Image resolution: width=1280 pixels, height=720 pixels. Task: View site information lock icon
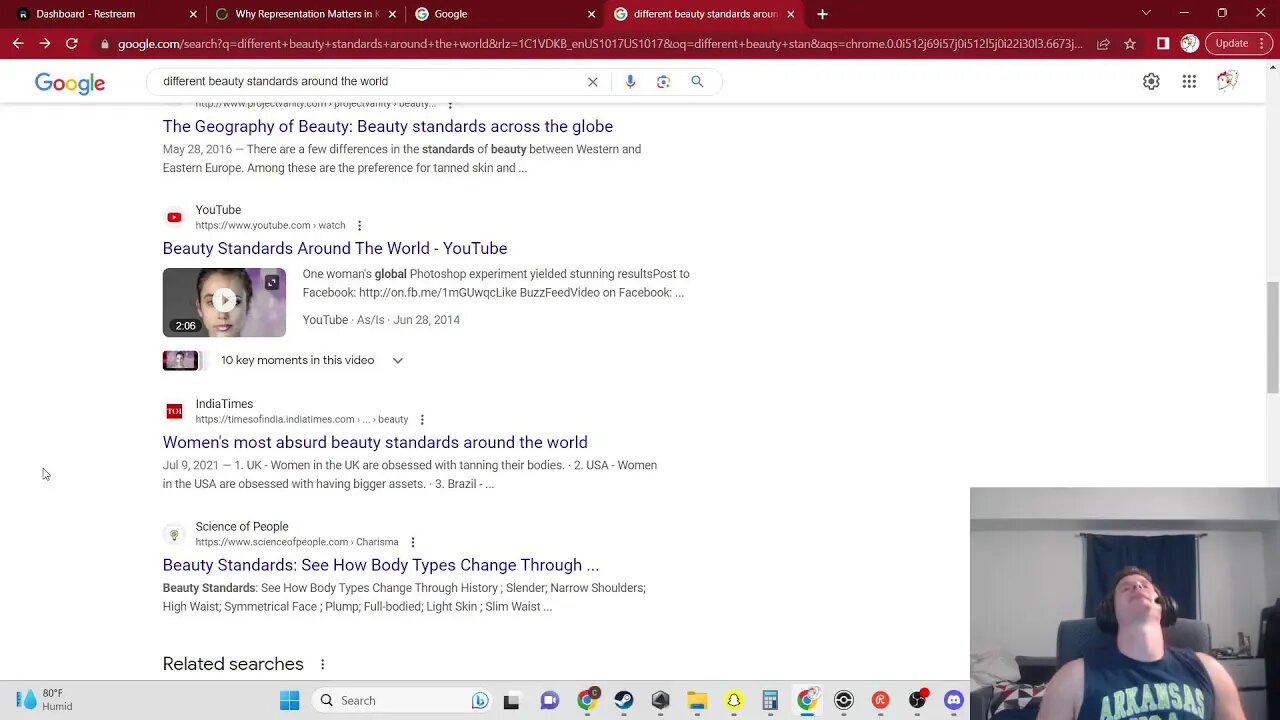pos(104,44)
